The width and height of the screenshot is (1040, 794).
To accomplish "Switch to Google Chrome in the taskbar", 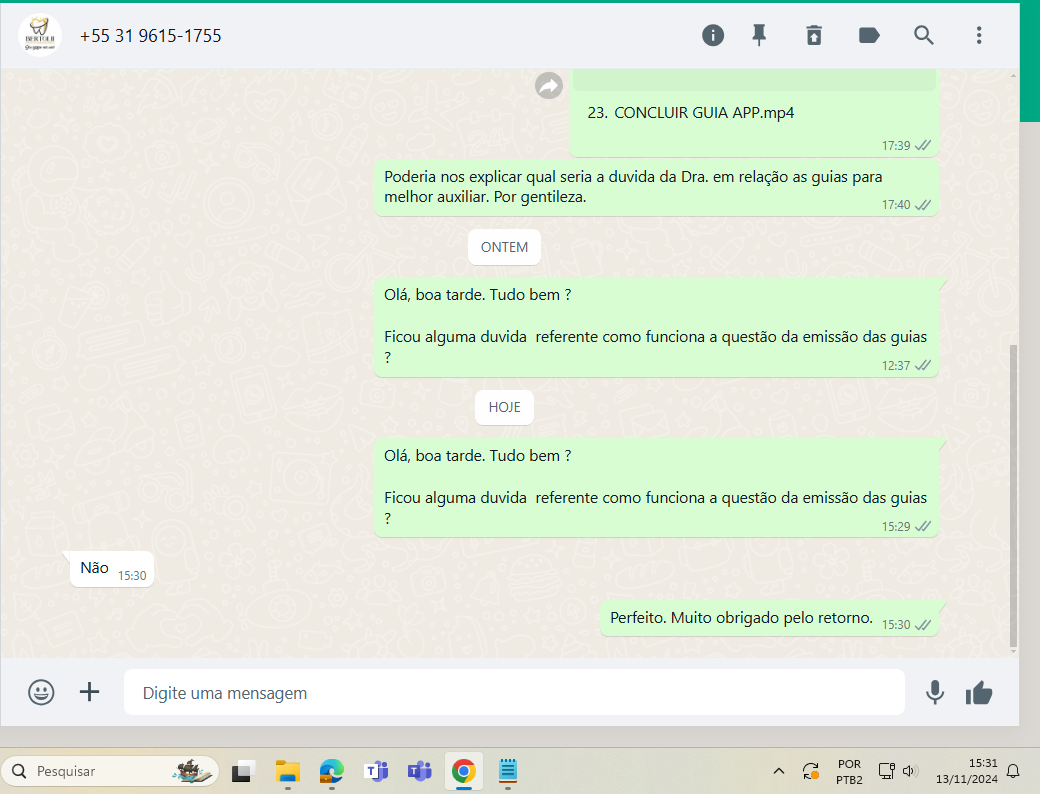I will pos(464,771).
